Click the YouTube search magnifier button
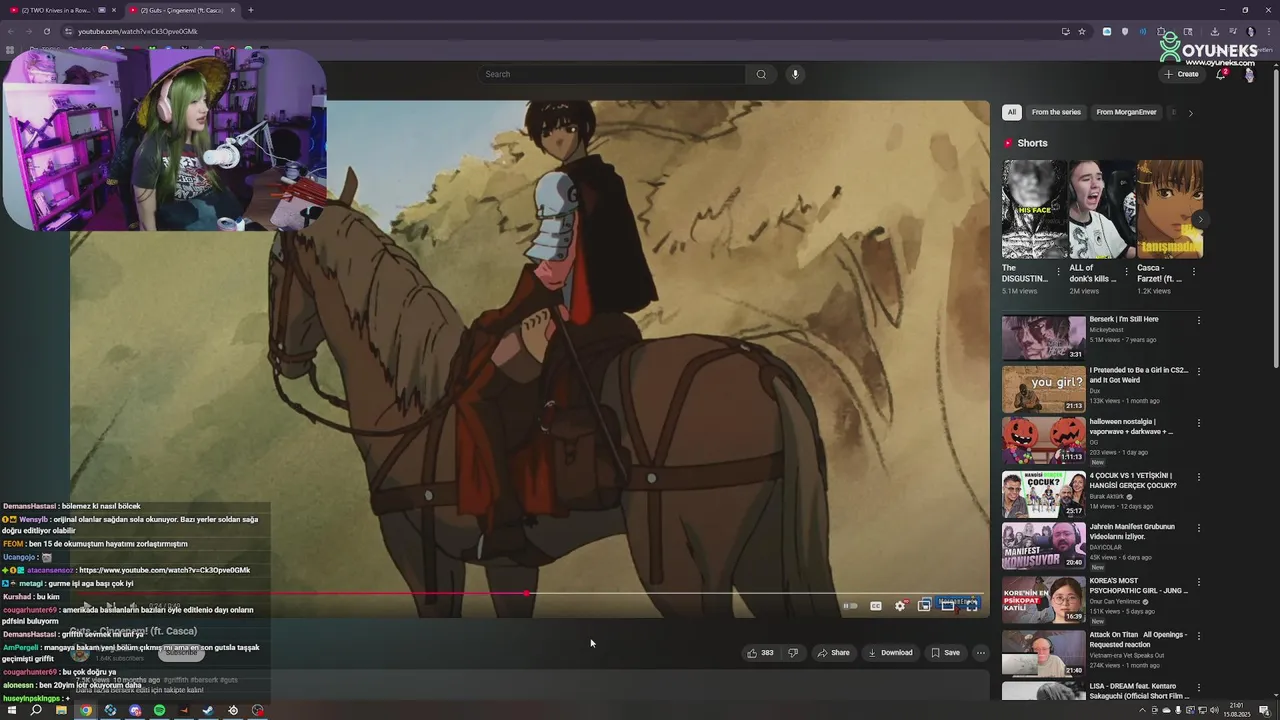Viewport: 1280px width, 720px height. [761, 74]
